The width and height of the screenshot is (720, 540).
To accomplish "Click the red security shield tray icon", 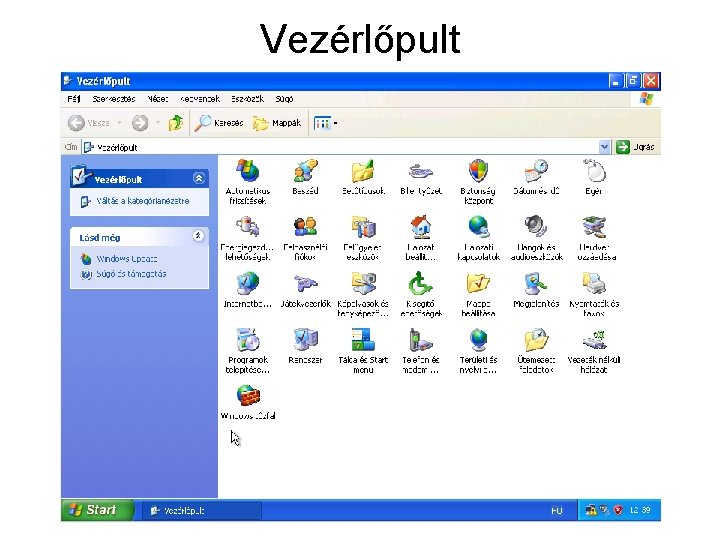I will (619, 510).
